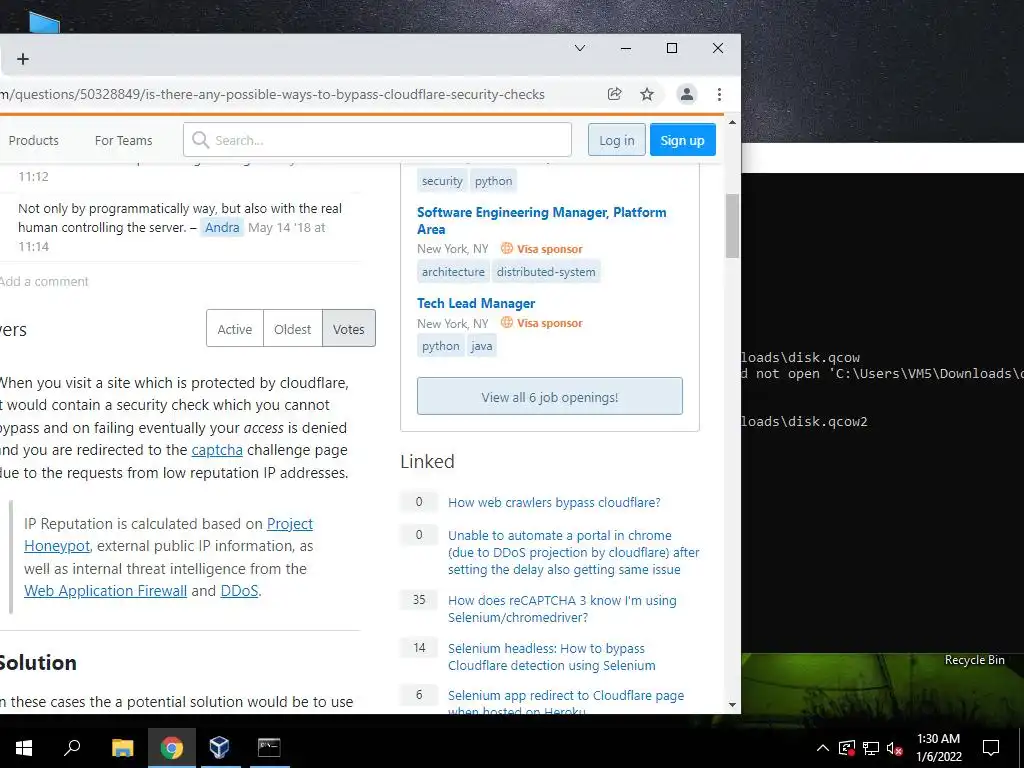
Task: Click the python tag under first job
Action: [x=493, y=181]
